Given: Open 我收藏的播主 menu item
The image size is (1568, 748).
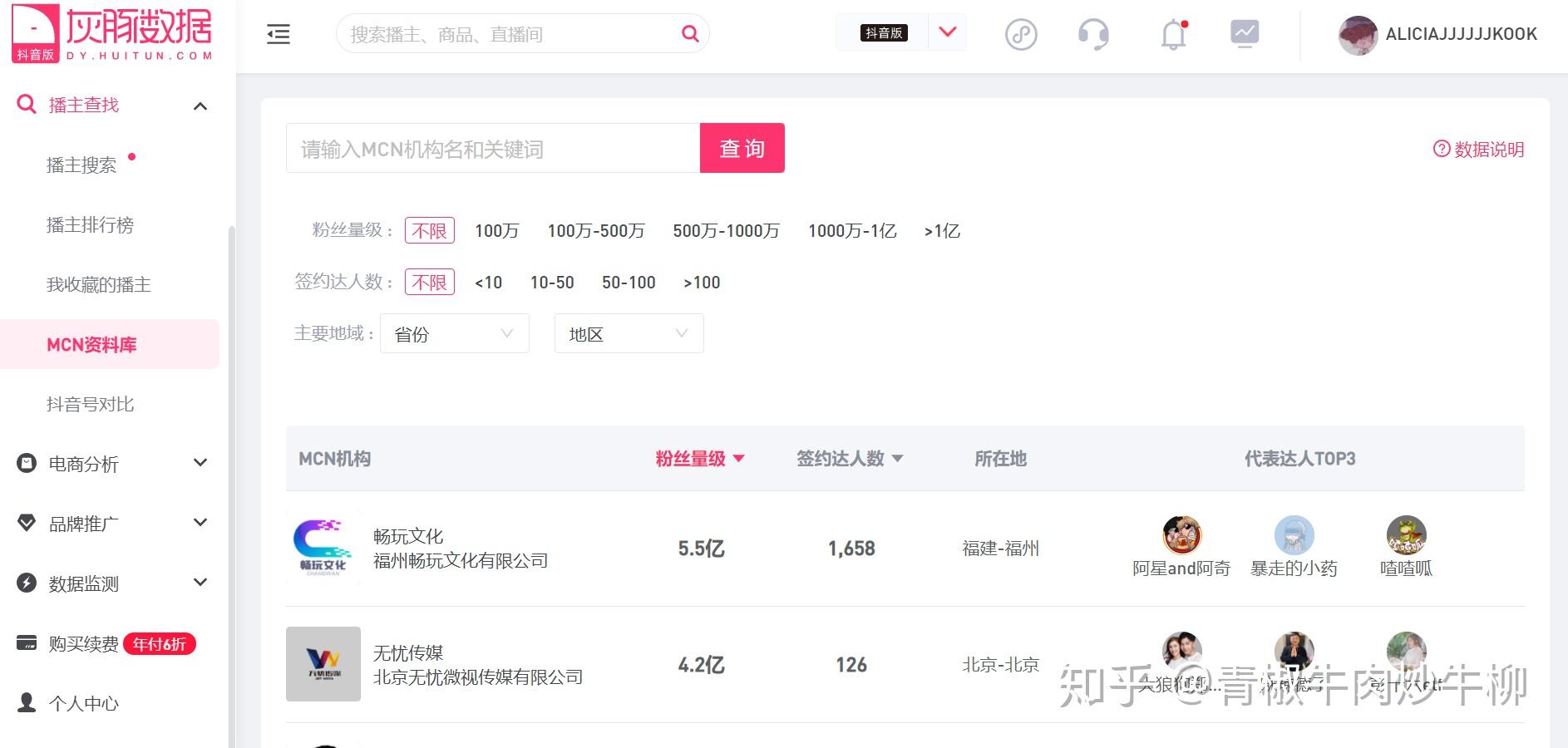Looking at the screenshot, I should (99, 284).
